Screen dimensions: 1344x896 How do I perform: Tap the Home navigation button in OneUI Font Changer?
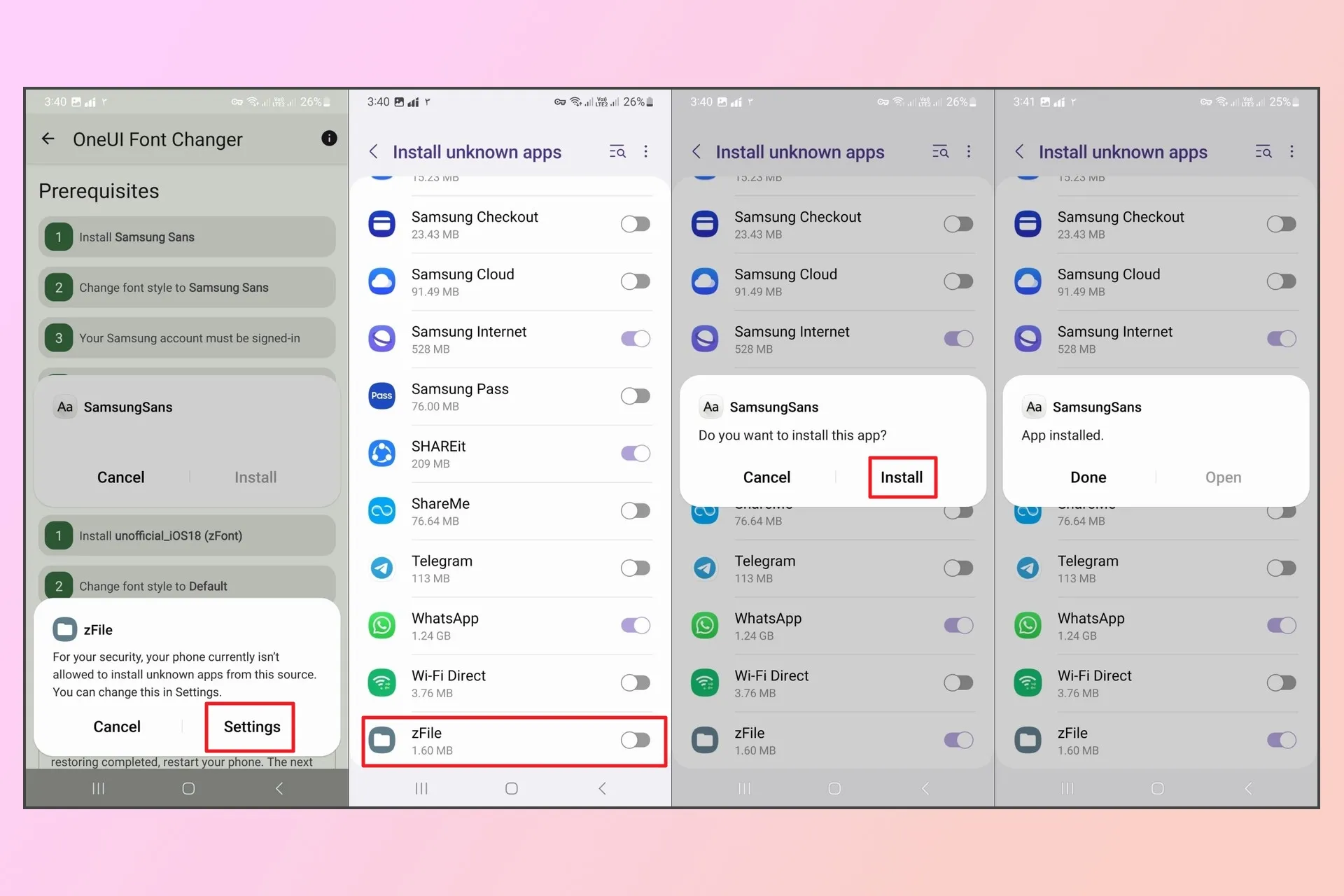(x=188, y=789)
